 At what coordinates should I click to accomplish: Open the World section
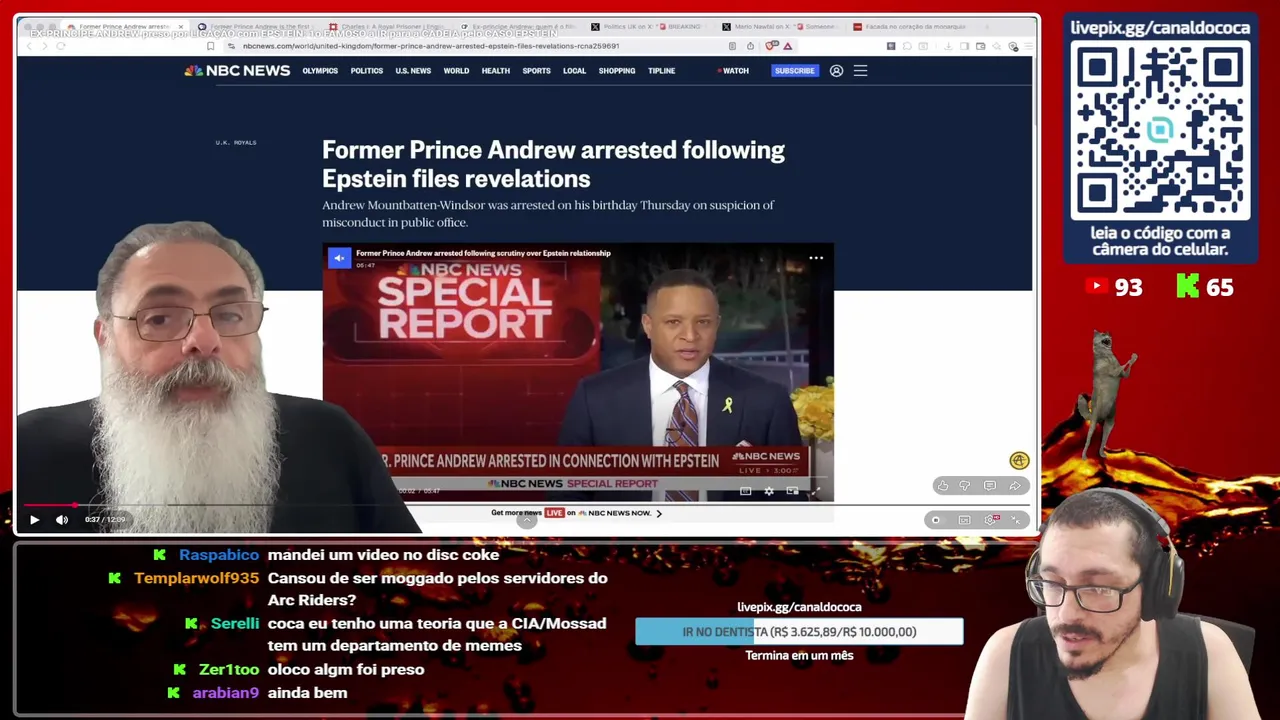456,71
